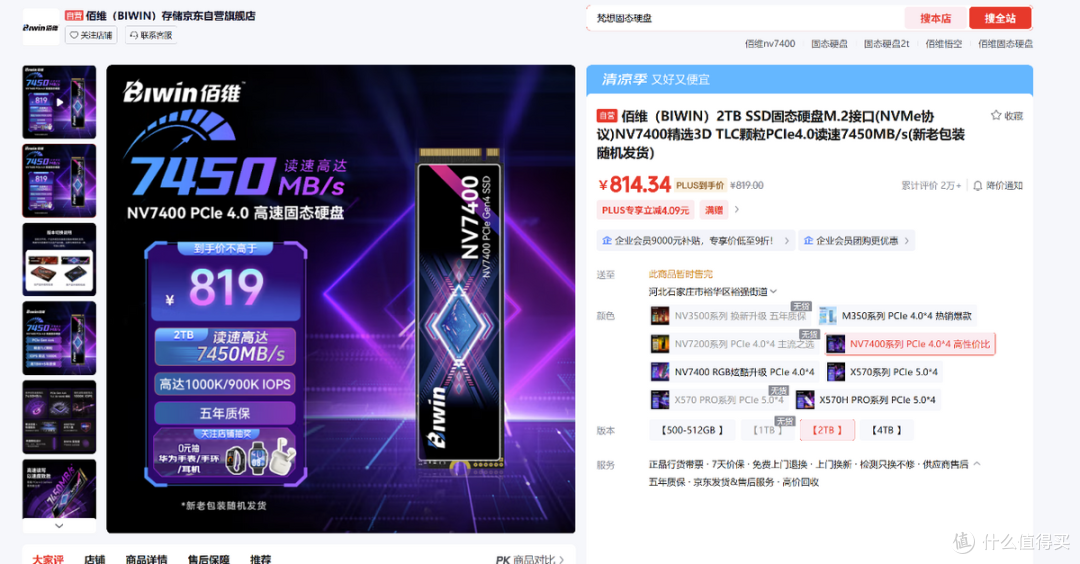
Task: Open cumulative reviews 累计评价 2万+
Action: (931, 185)
